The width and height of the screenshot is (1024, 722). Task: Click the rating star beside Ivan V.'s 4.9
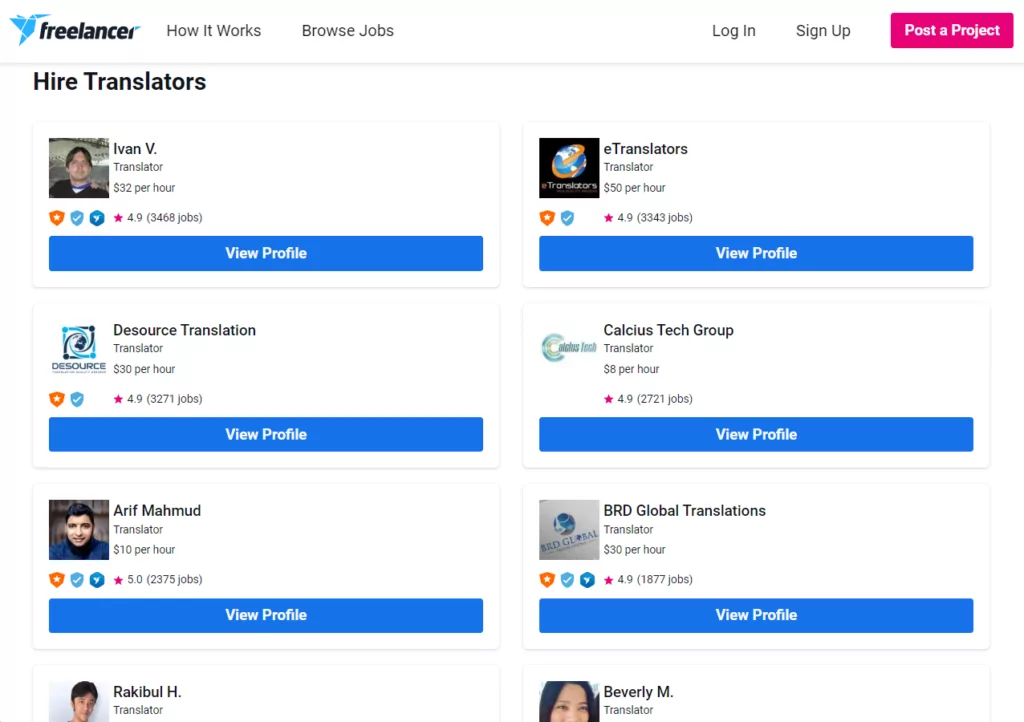(x=118, y=217)
